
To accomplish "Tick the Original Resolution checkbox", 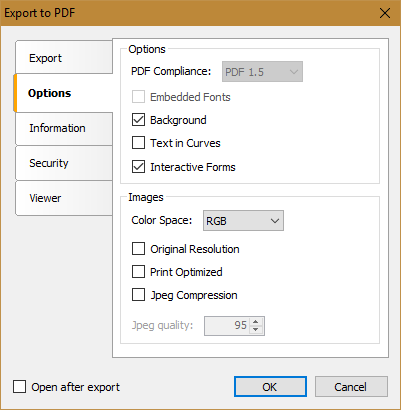I will click(138, 249).
